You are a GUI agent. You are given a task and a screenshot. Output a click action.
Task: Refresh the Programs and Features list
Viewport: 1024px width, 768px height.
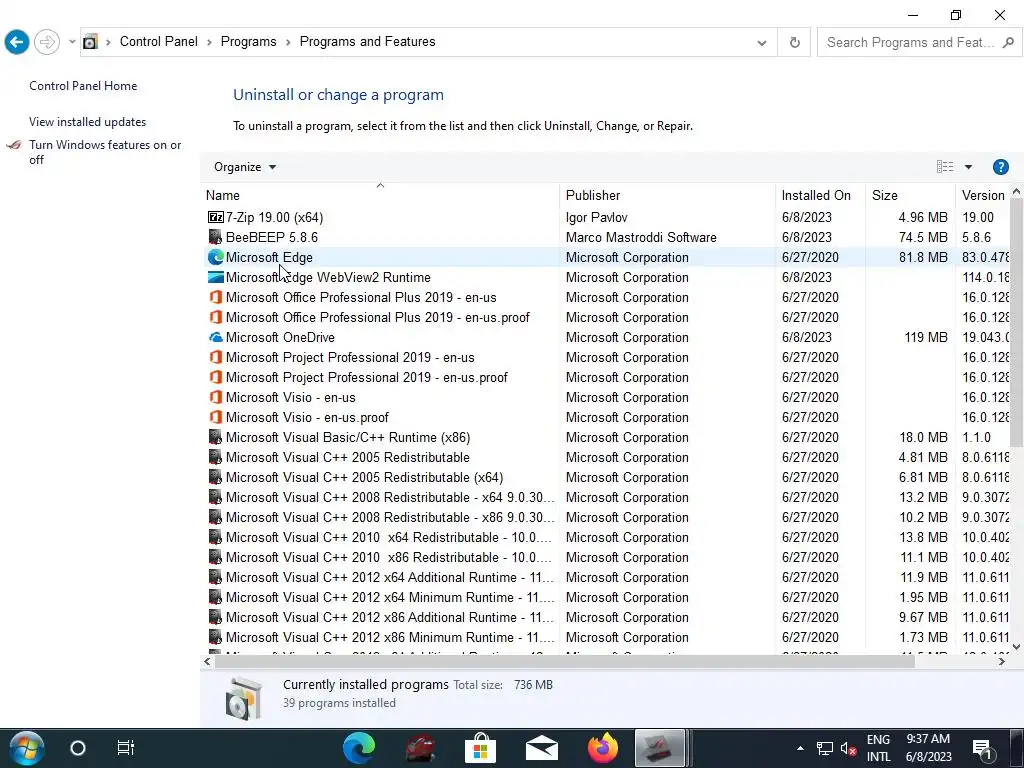point(795,42)
